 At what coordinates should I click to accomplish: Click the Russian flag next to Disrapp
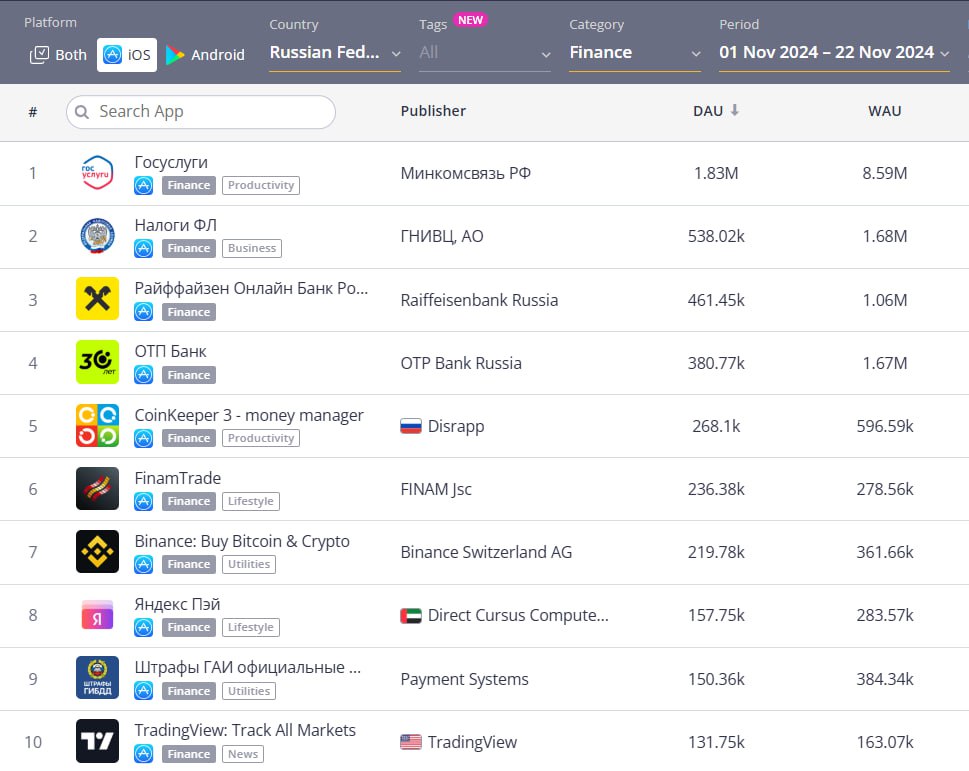pos(411,426)
